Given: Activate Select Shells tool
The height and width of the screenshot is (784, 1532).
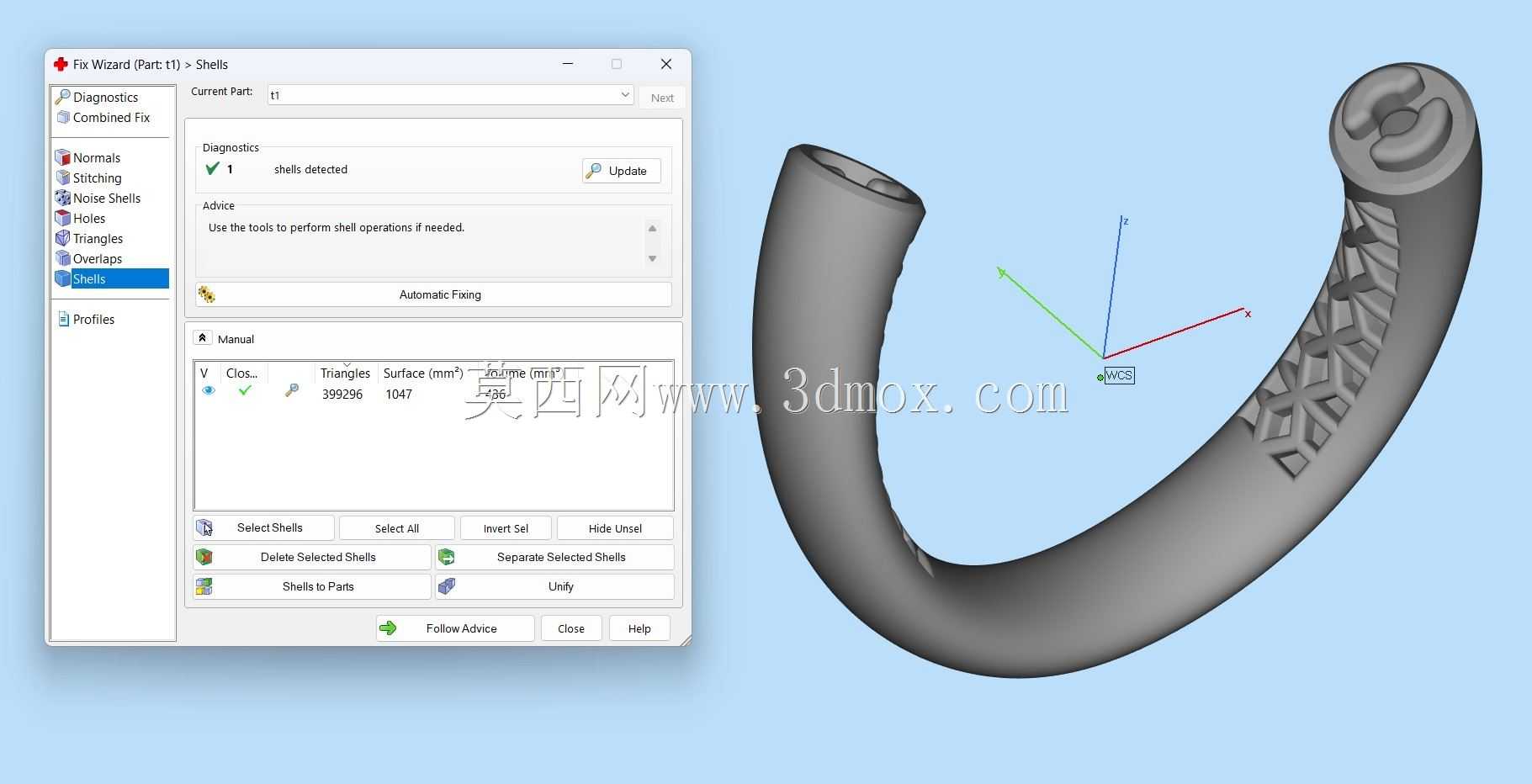Looking at the screenshot, I should 264,528.
